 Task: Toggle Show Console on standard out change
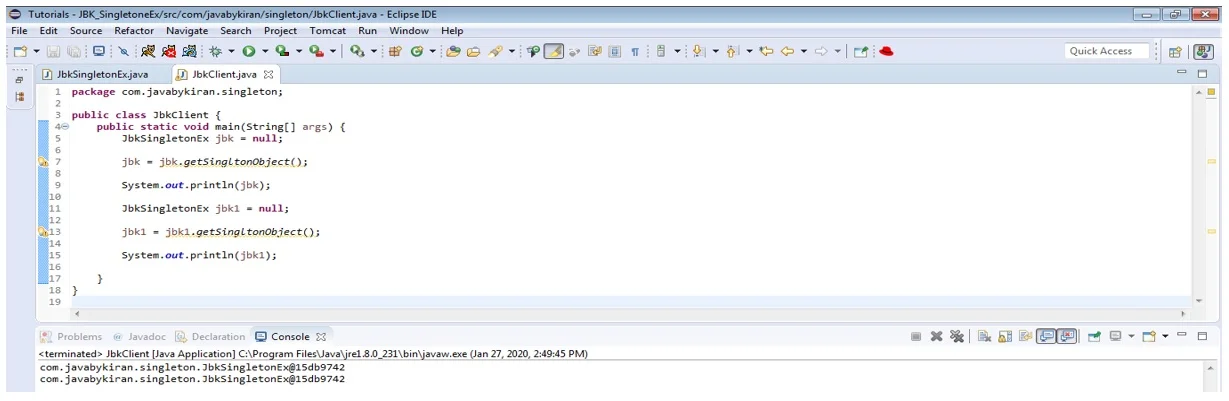coord(1046,336)
